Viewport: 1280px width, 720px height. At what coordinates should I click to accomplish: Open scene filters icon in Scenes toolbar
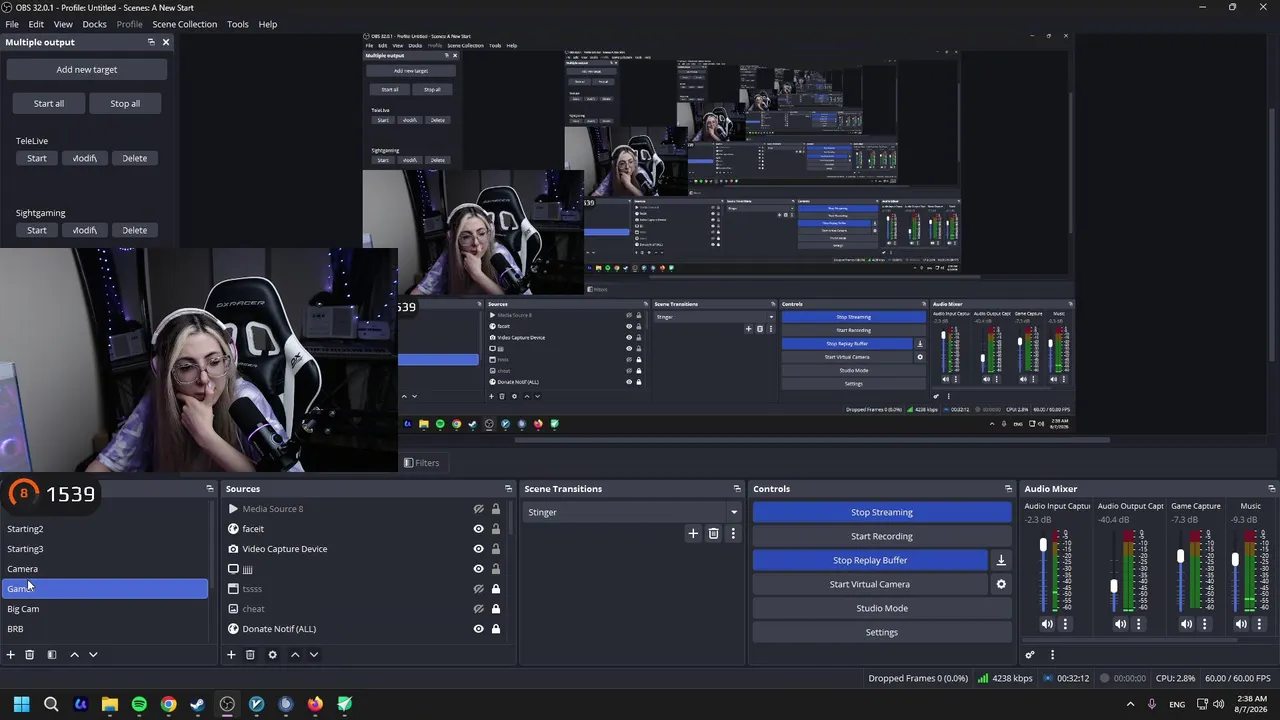click(x=52, y=655)
